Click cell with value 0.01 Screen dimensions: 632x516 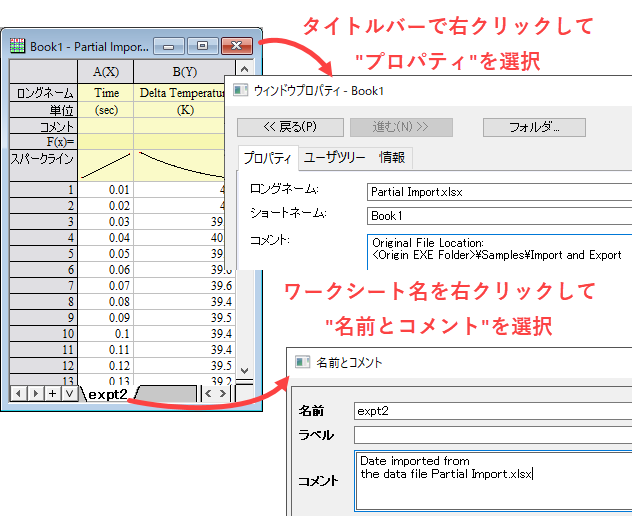pyautogui.click(x=106, y=189)
